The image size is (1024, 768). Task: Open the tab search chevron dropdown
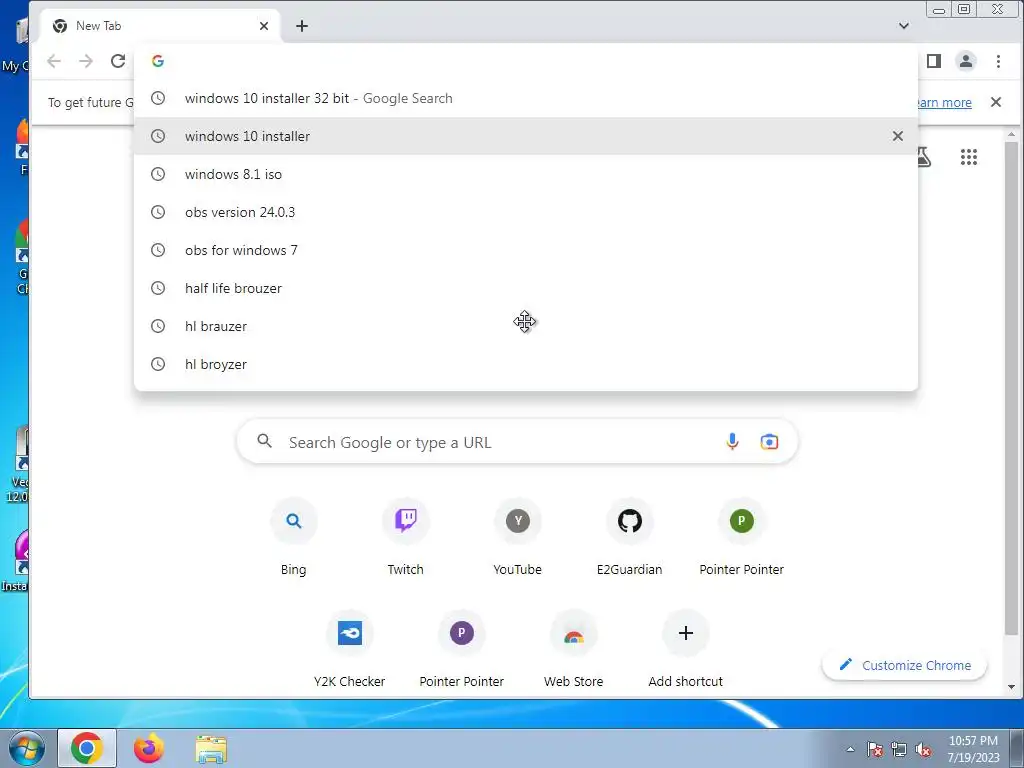(904, 26)
